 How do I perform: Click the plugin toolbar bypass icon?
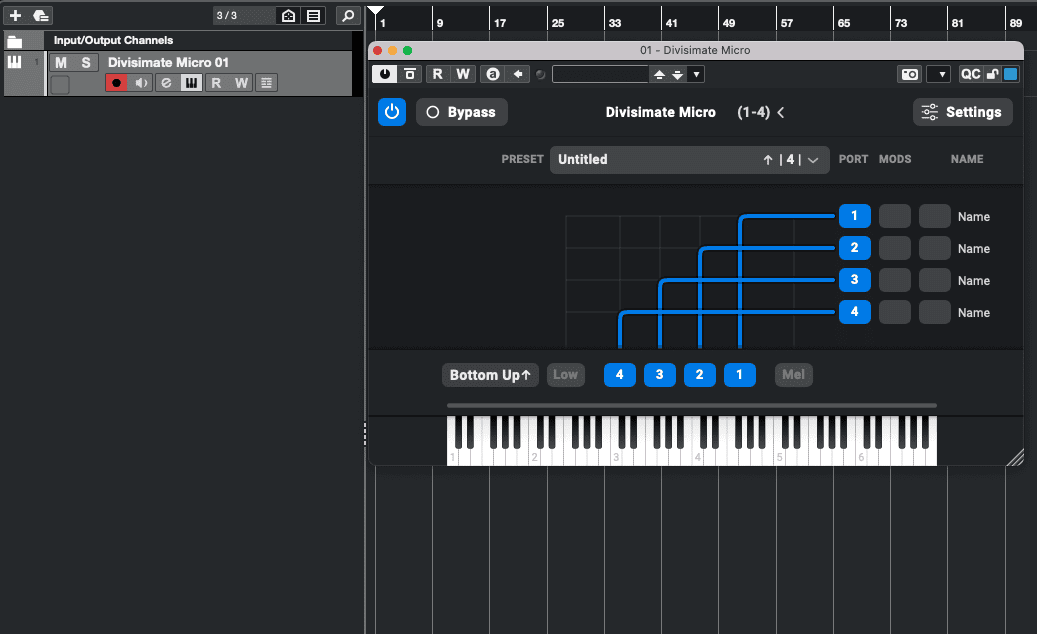coord(410,74)
